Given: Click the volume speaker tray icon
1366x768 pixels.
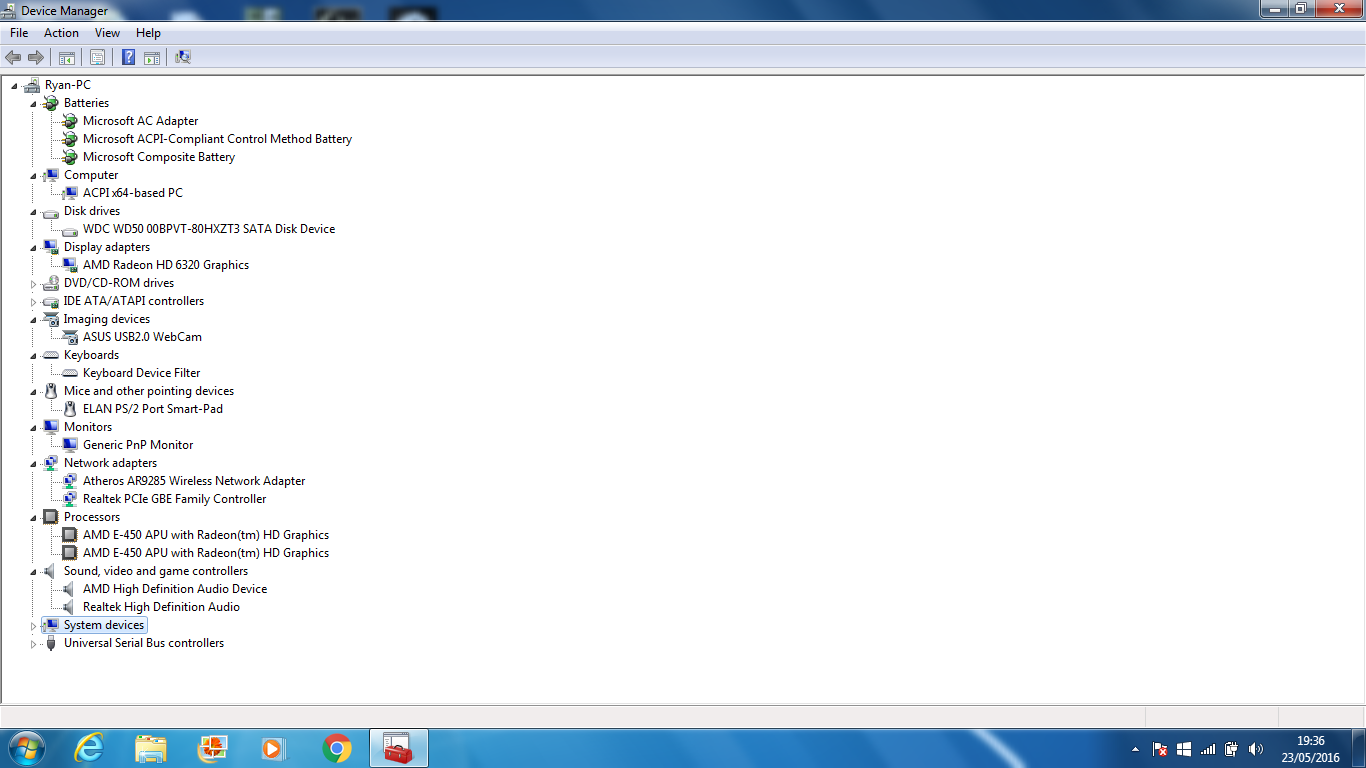Looking at the screenshot, I should point(1256,749).
